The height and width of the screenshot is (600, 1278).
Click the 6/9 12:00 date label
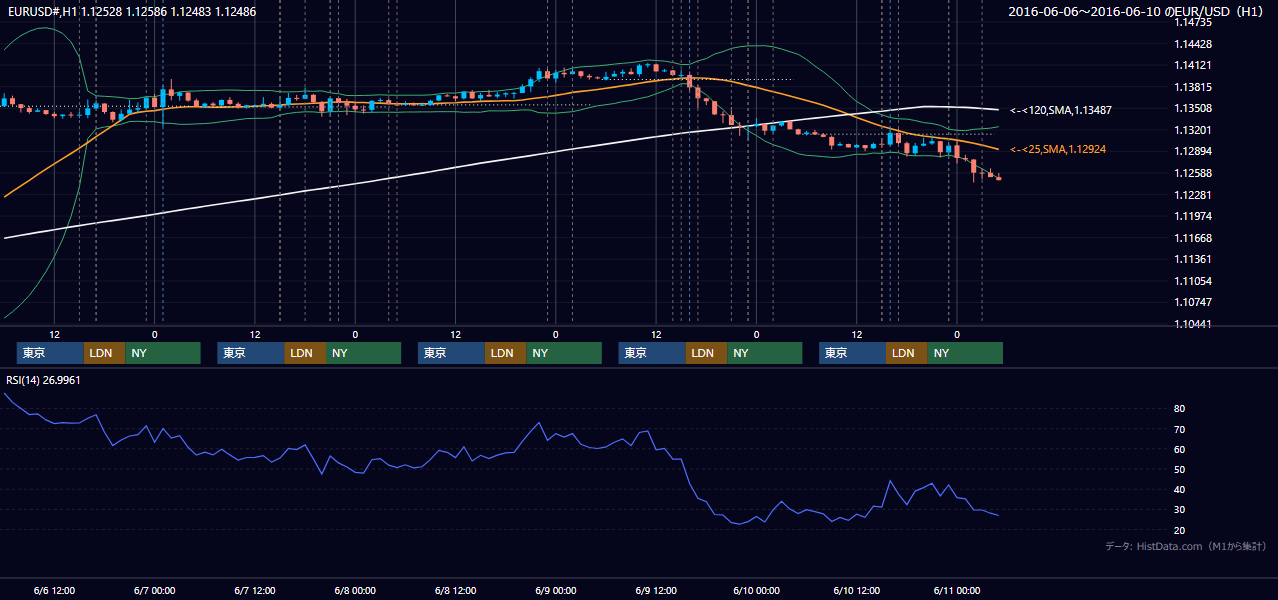pos(656,590)
